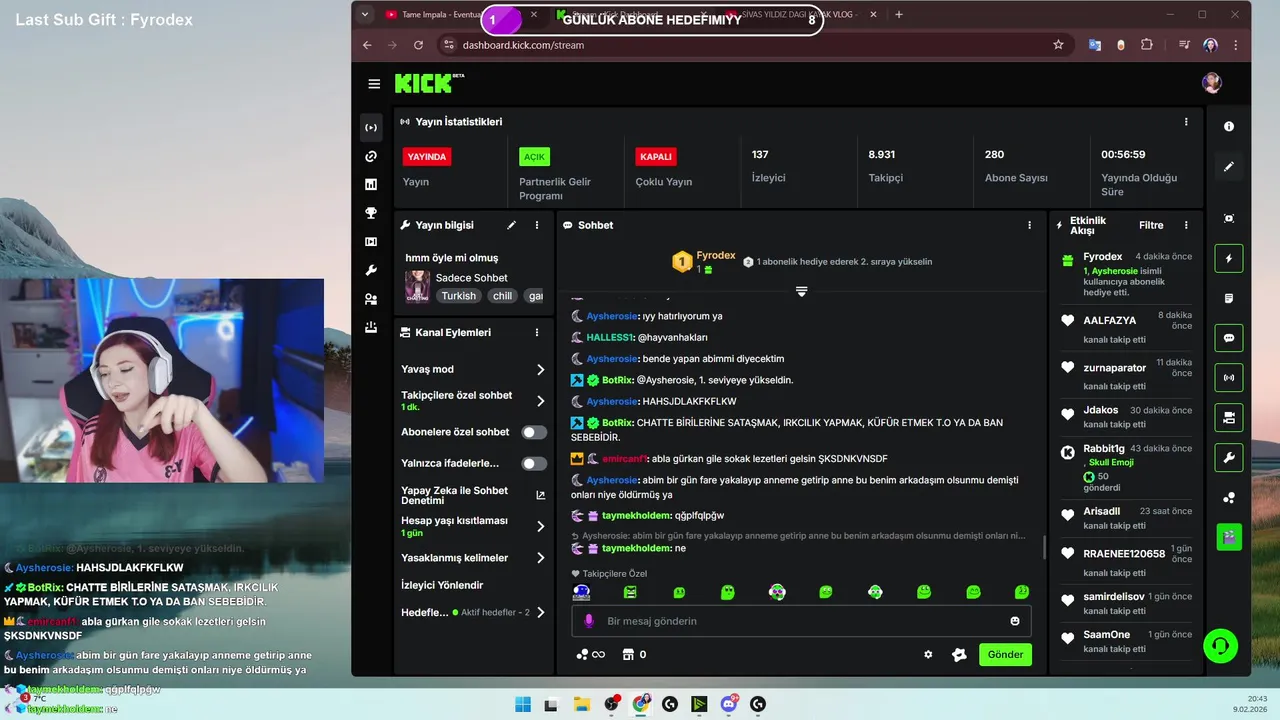
Task: Open the video clips icon in left sidebar
Action: pyautogui.click(x=371, y=241)
